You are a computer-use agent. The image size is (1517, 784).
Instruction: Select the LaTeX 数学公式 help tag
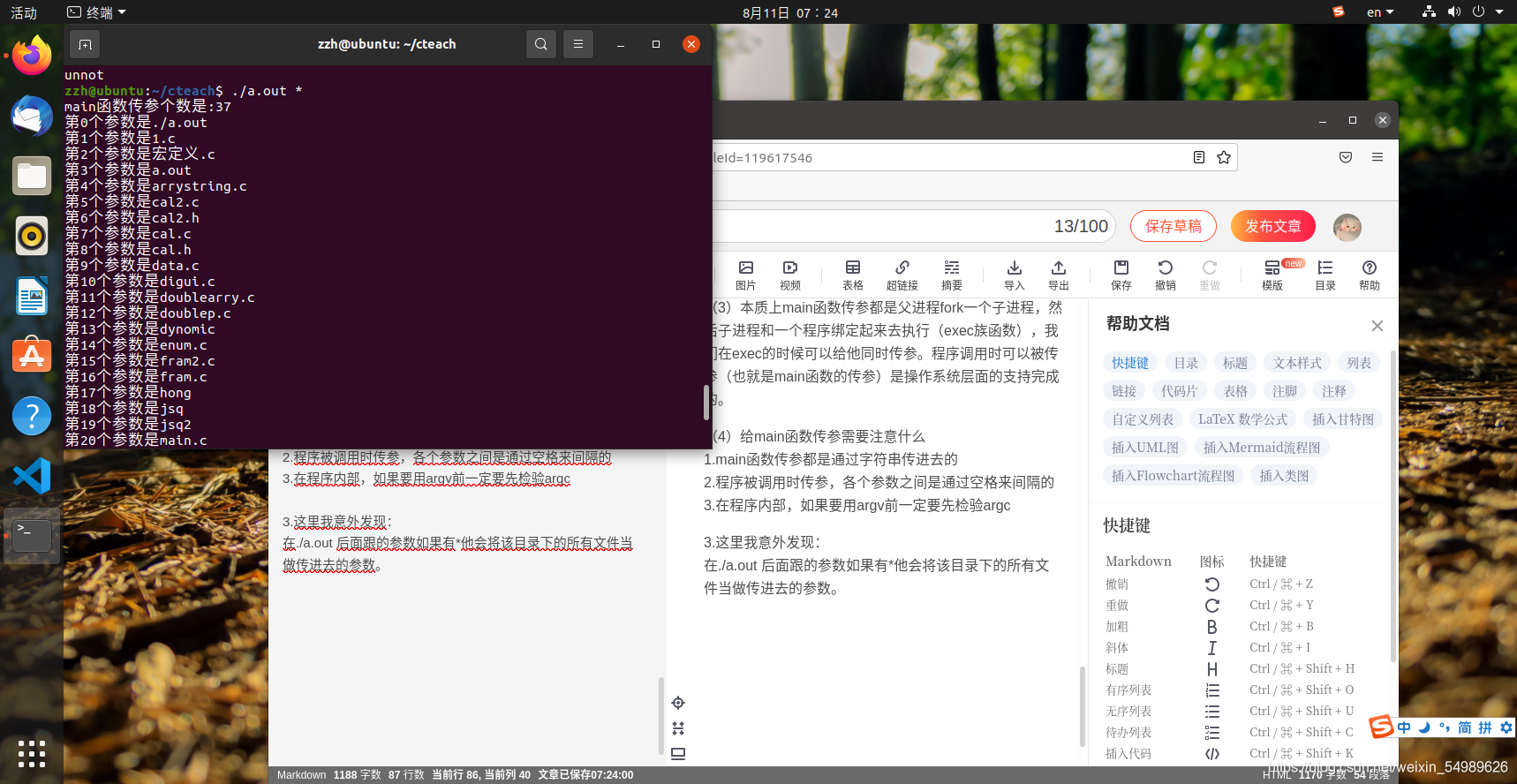click(1243, 419)
